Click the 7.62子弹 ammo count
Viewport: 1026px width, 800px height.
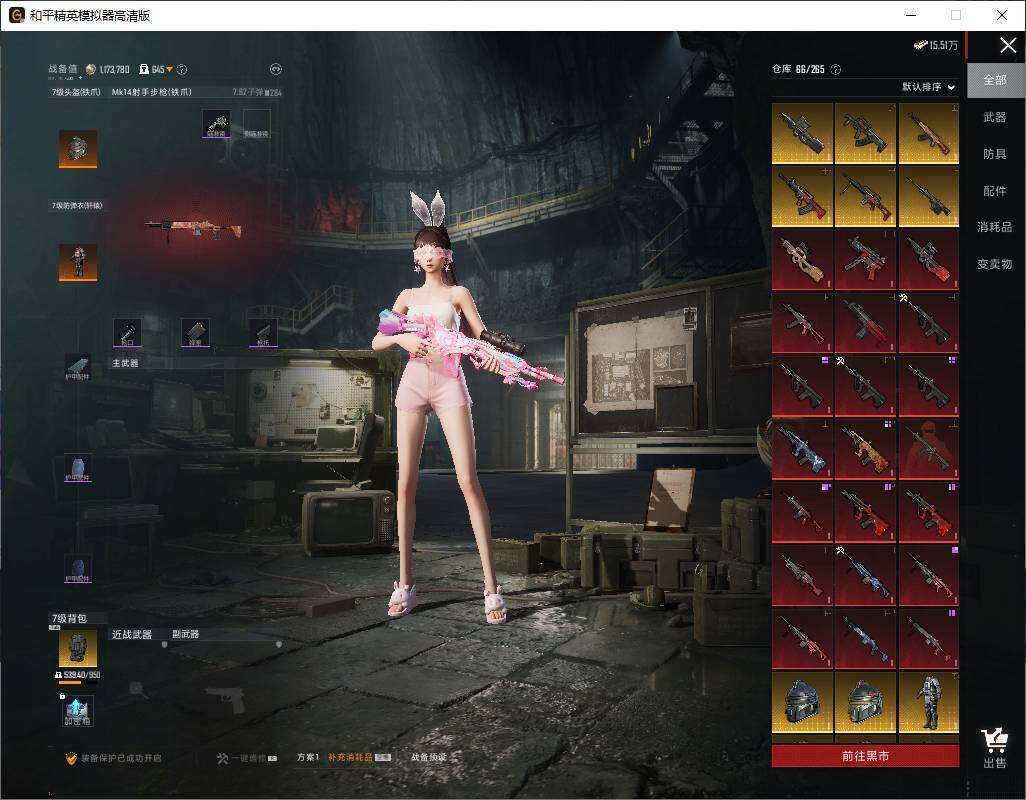pyautogui.click(x=256, y=92)
